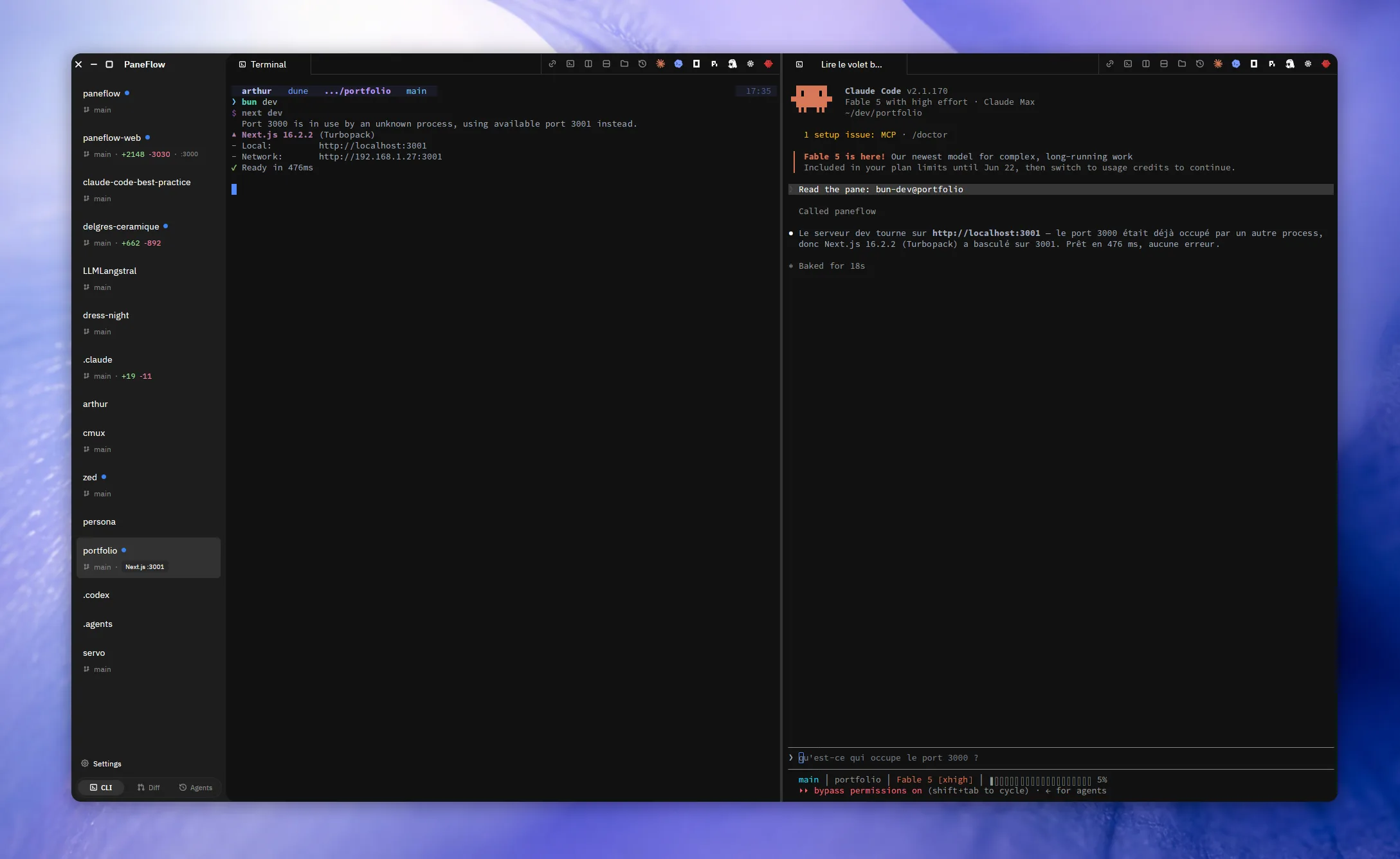The width and height of the screenshot is (1400, 859).
Task: Click the 'bypass permissions on' status text
Action: (868, 791)
